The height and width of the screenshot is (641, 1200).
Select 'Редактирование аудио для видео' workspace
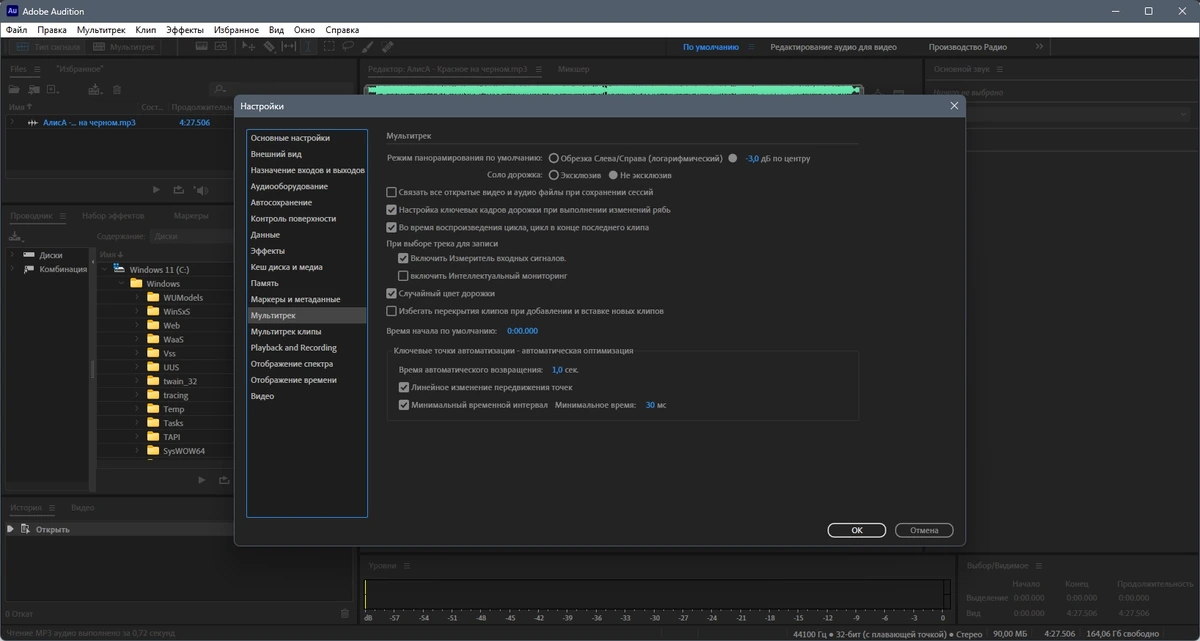(x=833, y=47)
